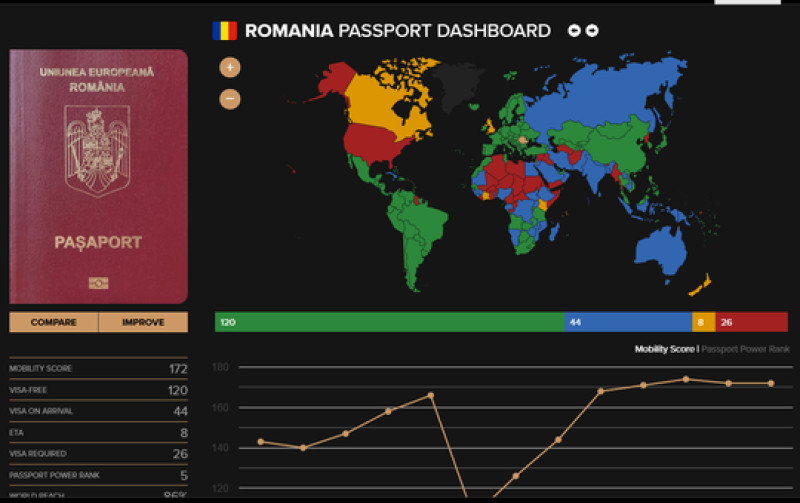
Task: Zoom out on the world map
Action: click(x=230, y=99)
